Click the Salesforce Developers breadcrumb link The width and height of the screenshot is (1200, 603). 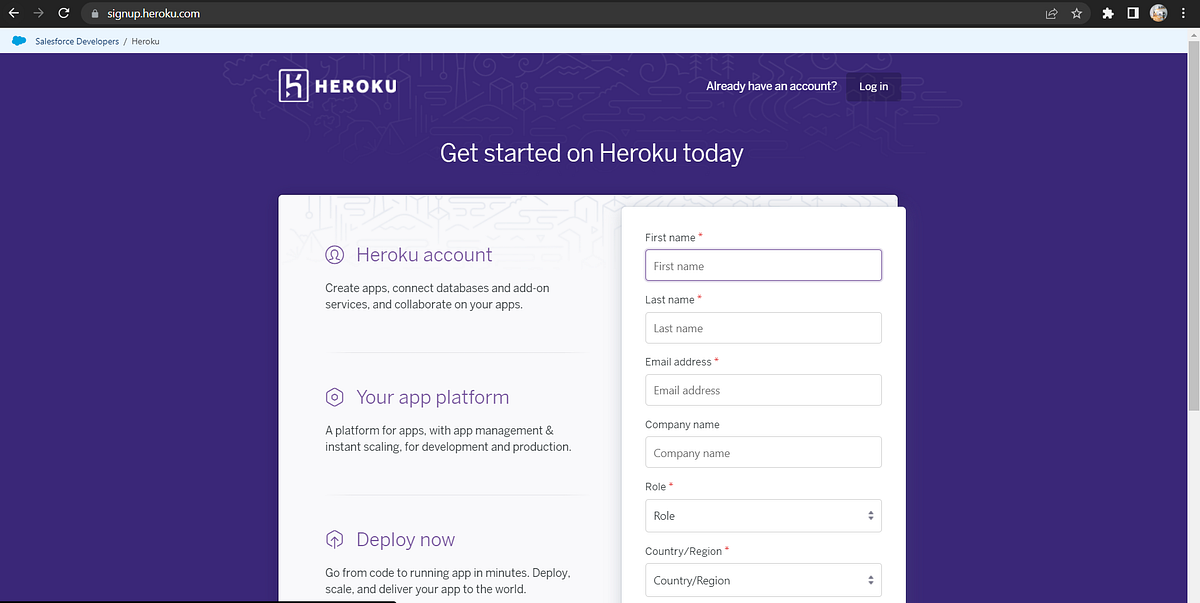(75, 41)
